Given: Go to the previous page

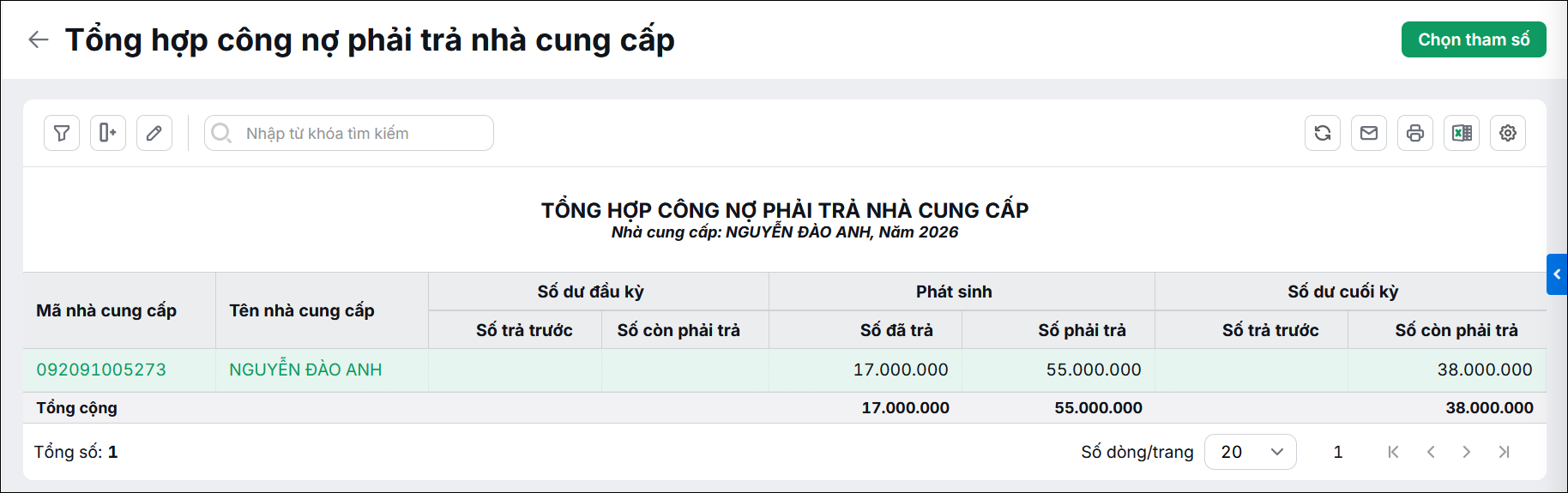Looking at the screenshot, I should [x=1431, y=452].
